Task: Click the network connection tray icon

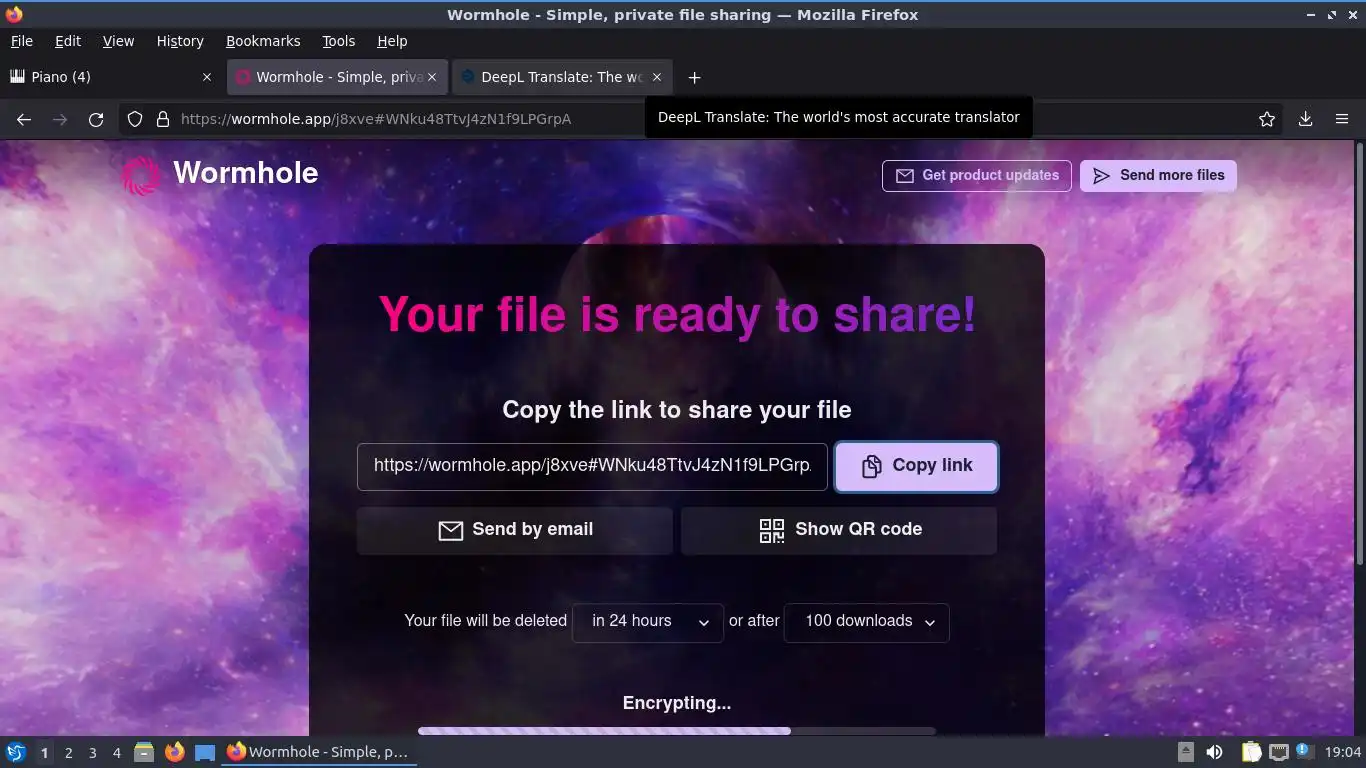Action: click(1279, 752)
